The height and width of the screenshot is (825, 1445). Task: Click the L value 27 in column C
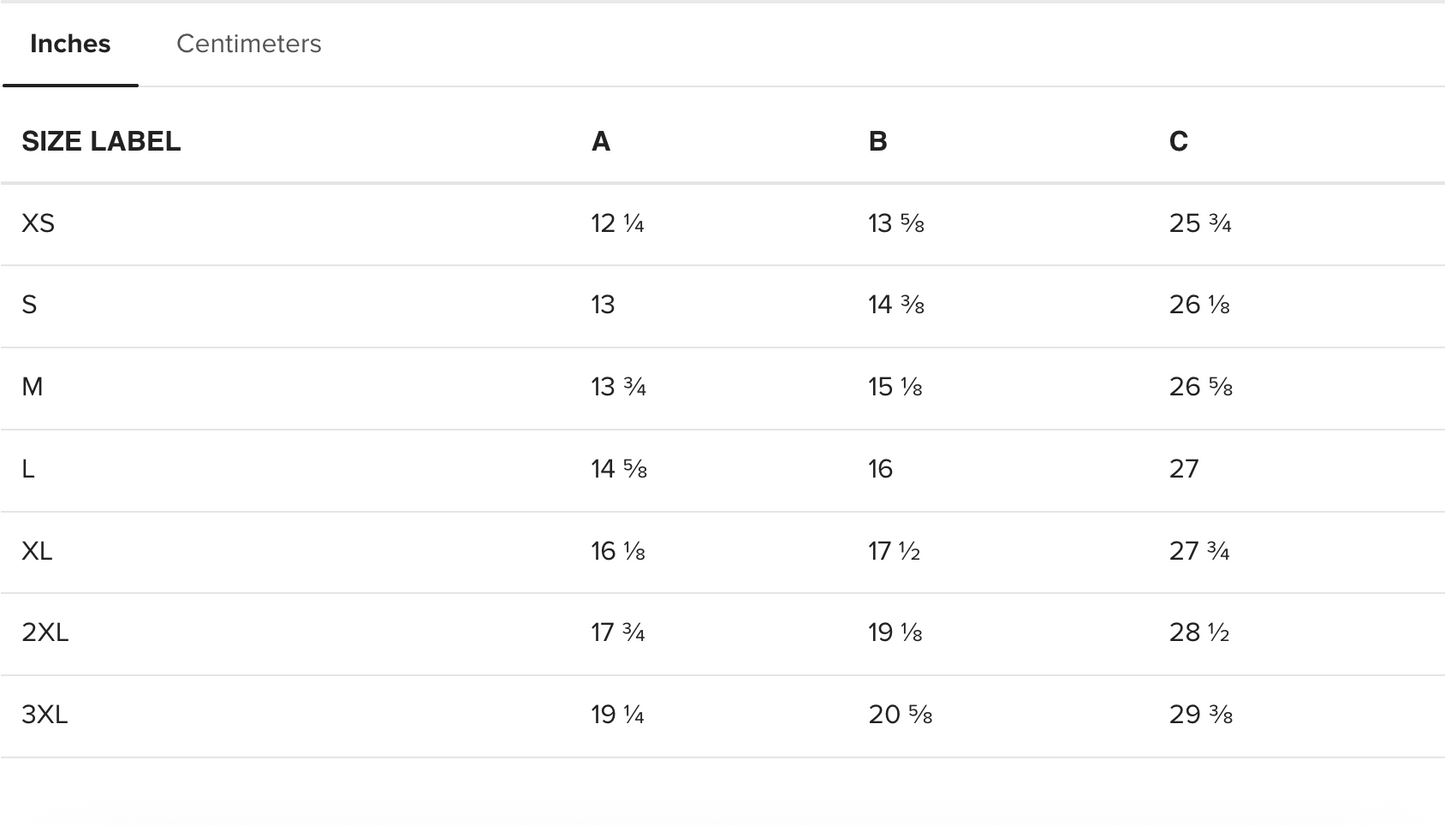[1183, 469]
